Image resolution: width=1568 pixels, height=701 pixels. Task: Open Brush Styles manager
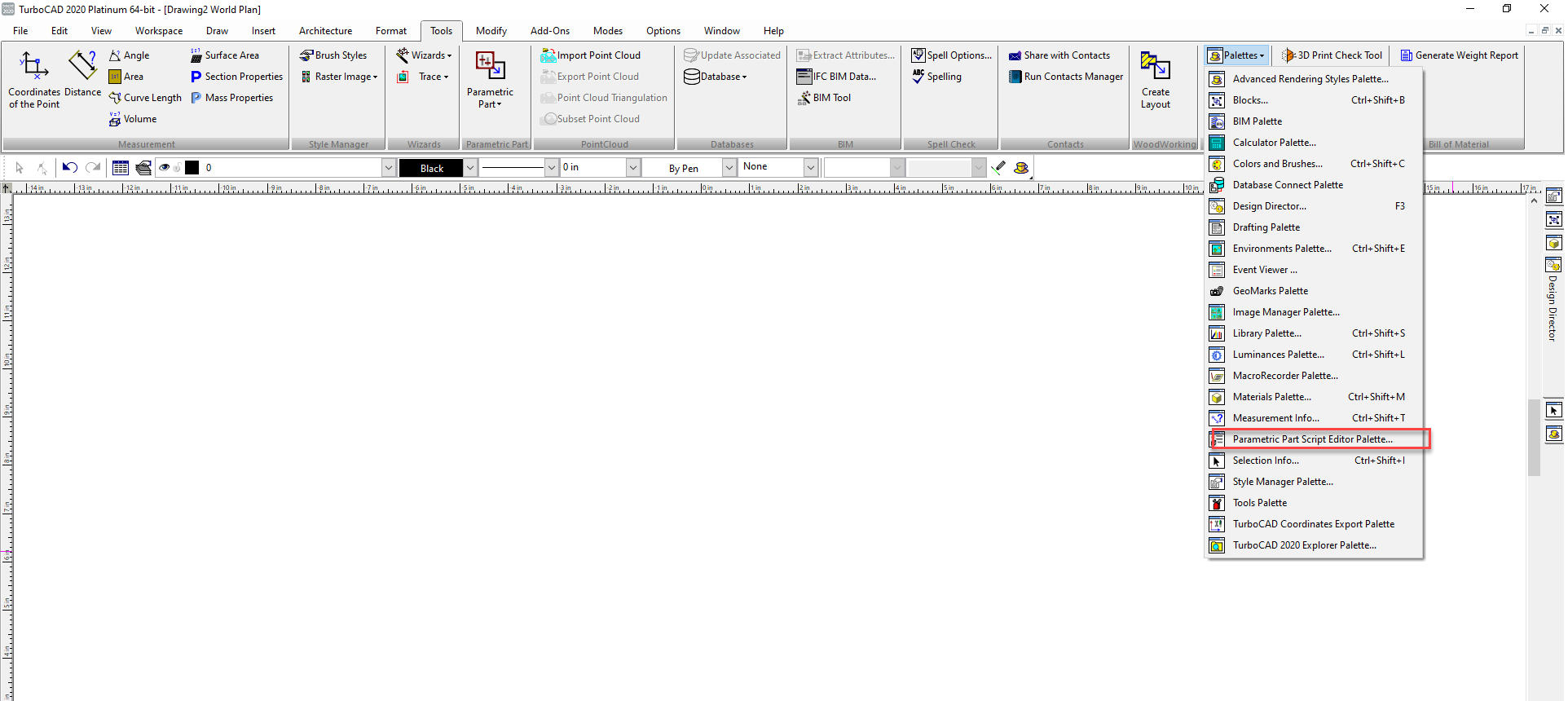(x=333, y=55)
